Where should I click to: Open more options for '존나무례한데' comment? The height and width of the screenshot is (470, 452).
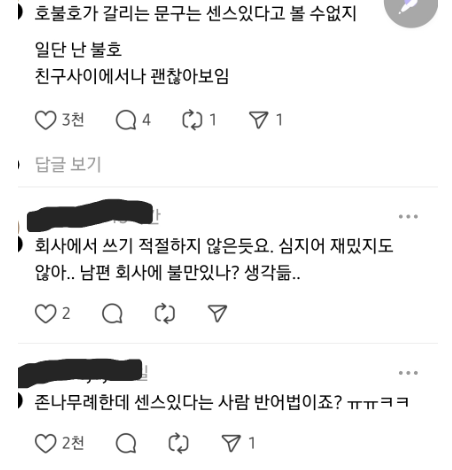coord(408,373)
